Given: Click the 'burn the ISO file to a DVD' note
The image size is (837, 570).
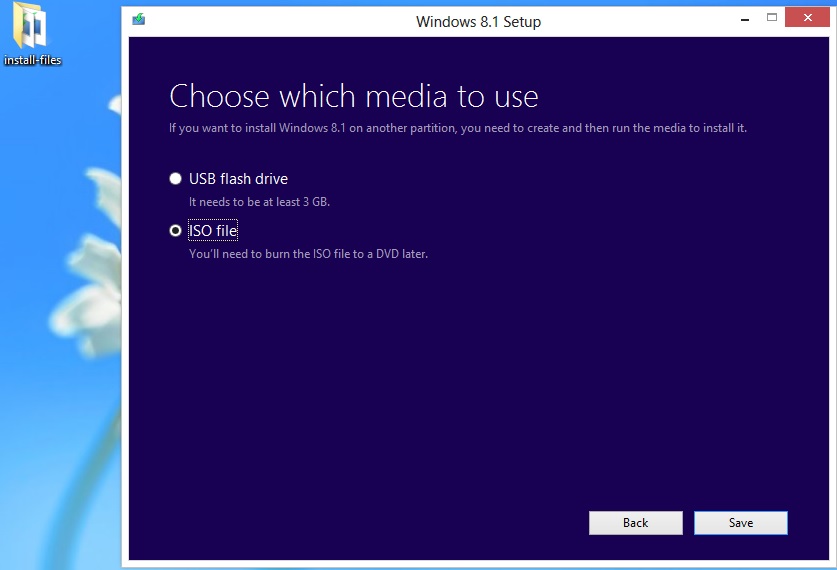Looking at the screenshot, I should click(x=309, y=254).
